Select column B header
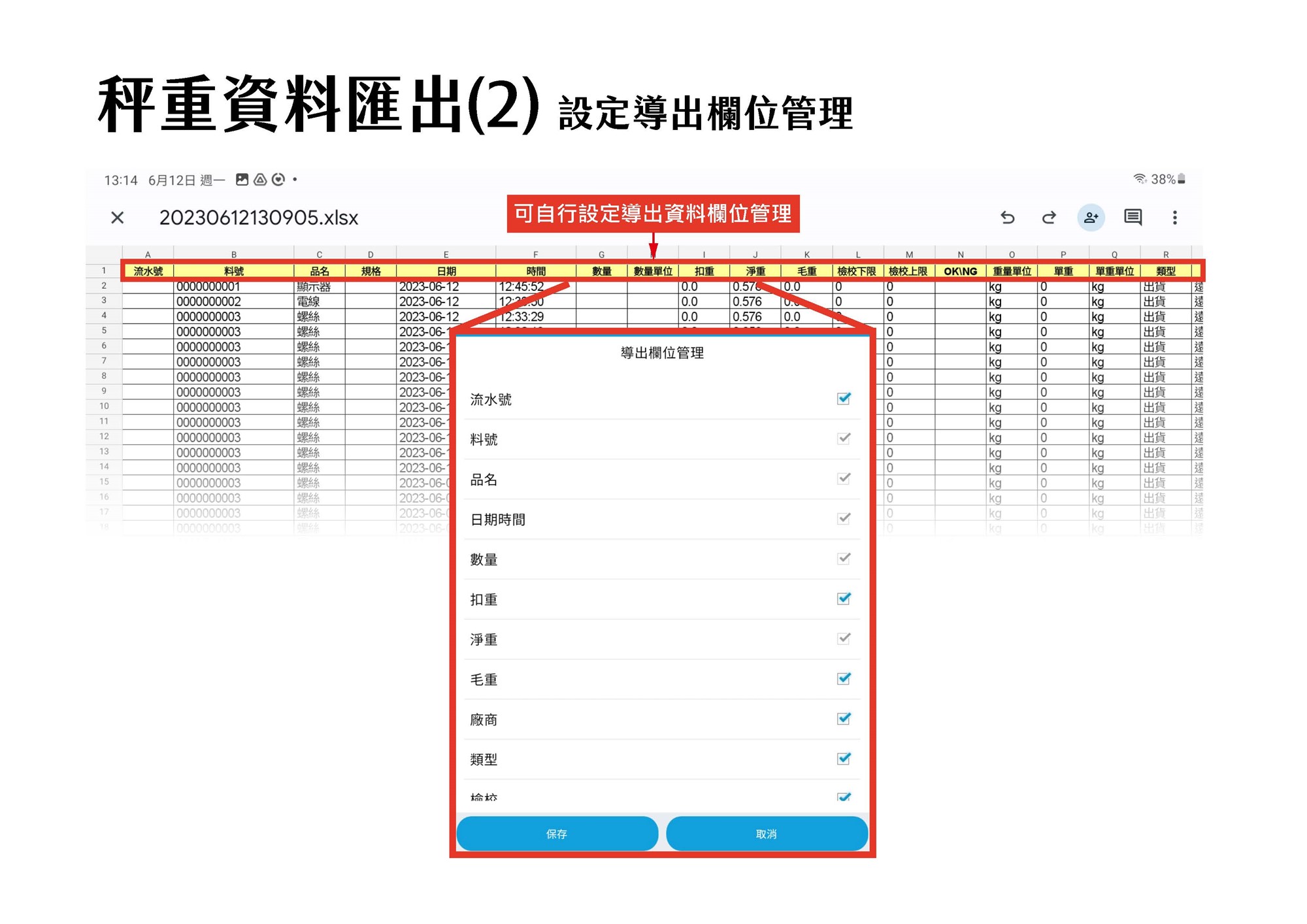Viewport: 1307px width, 924px height. pos(233,254)
